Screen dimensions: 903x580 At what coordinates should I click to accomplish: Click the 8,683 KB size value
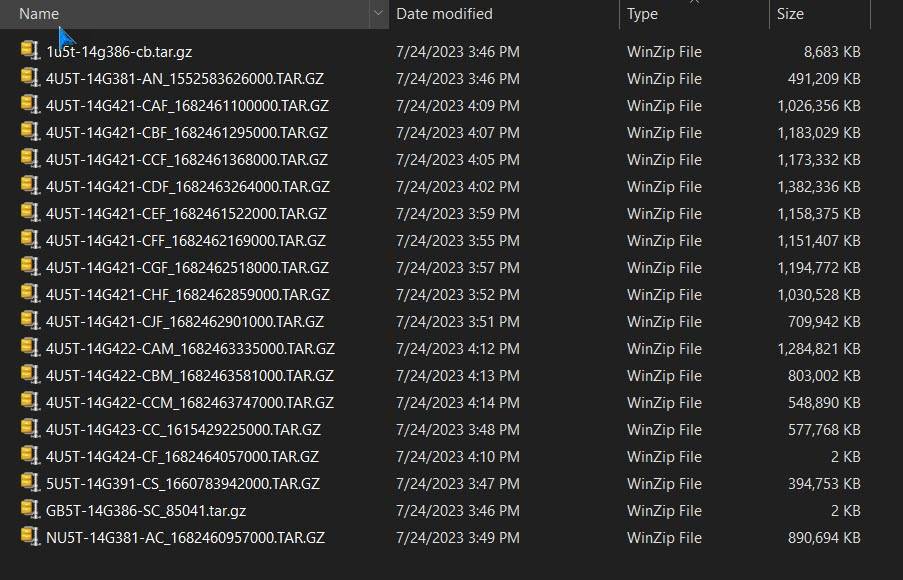click(832, 52)
